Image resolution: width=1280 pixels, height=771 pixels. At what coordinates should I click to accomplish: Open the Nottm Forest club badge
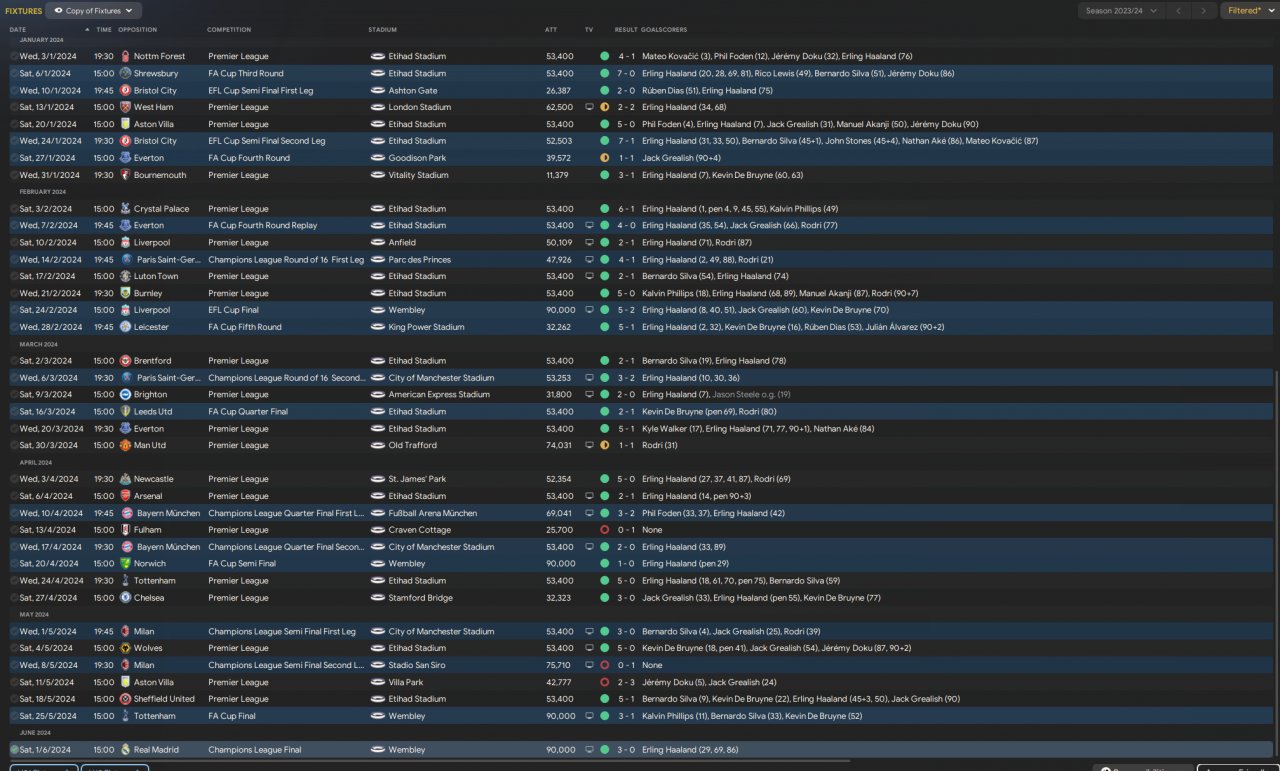click(125, 57)
